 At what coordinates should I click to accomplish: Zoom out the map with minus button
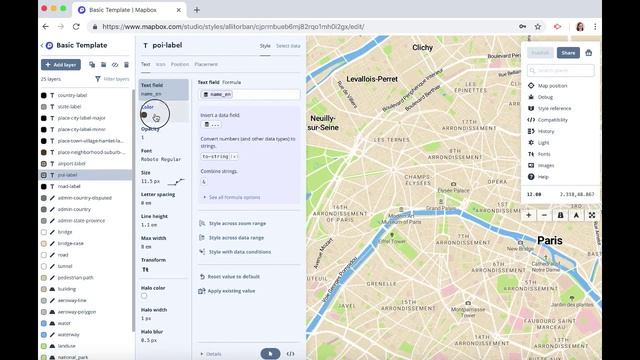click(x=544, y=215)
